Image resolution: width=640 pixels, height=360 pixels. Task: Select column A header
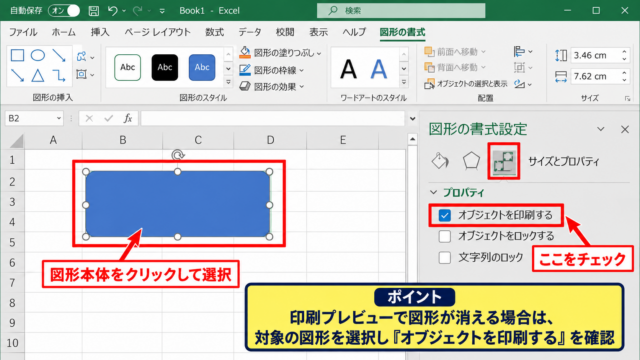[x=53, y=140]
